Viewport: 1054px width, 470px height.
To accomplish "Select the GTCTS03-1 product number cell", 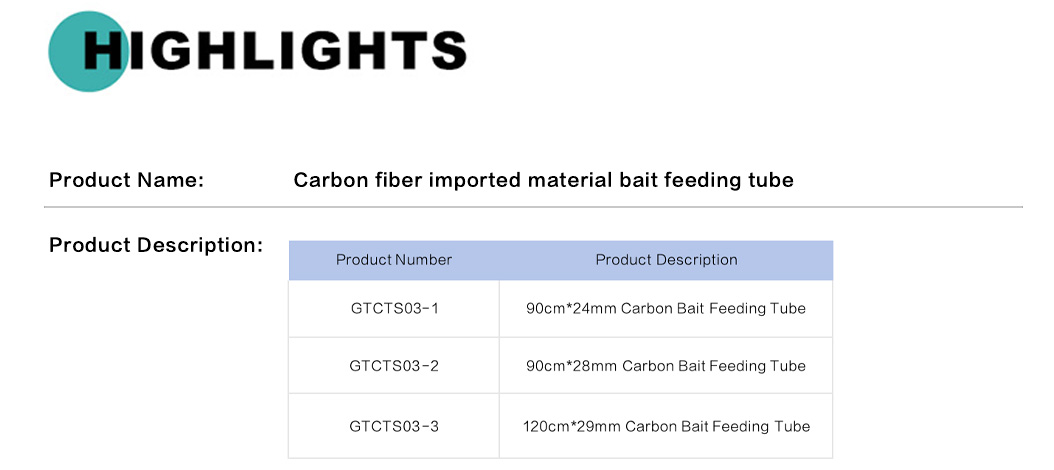I will click(394, 308).
